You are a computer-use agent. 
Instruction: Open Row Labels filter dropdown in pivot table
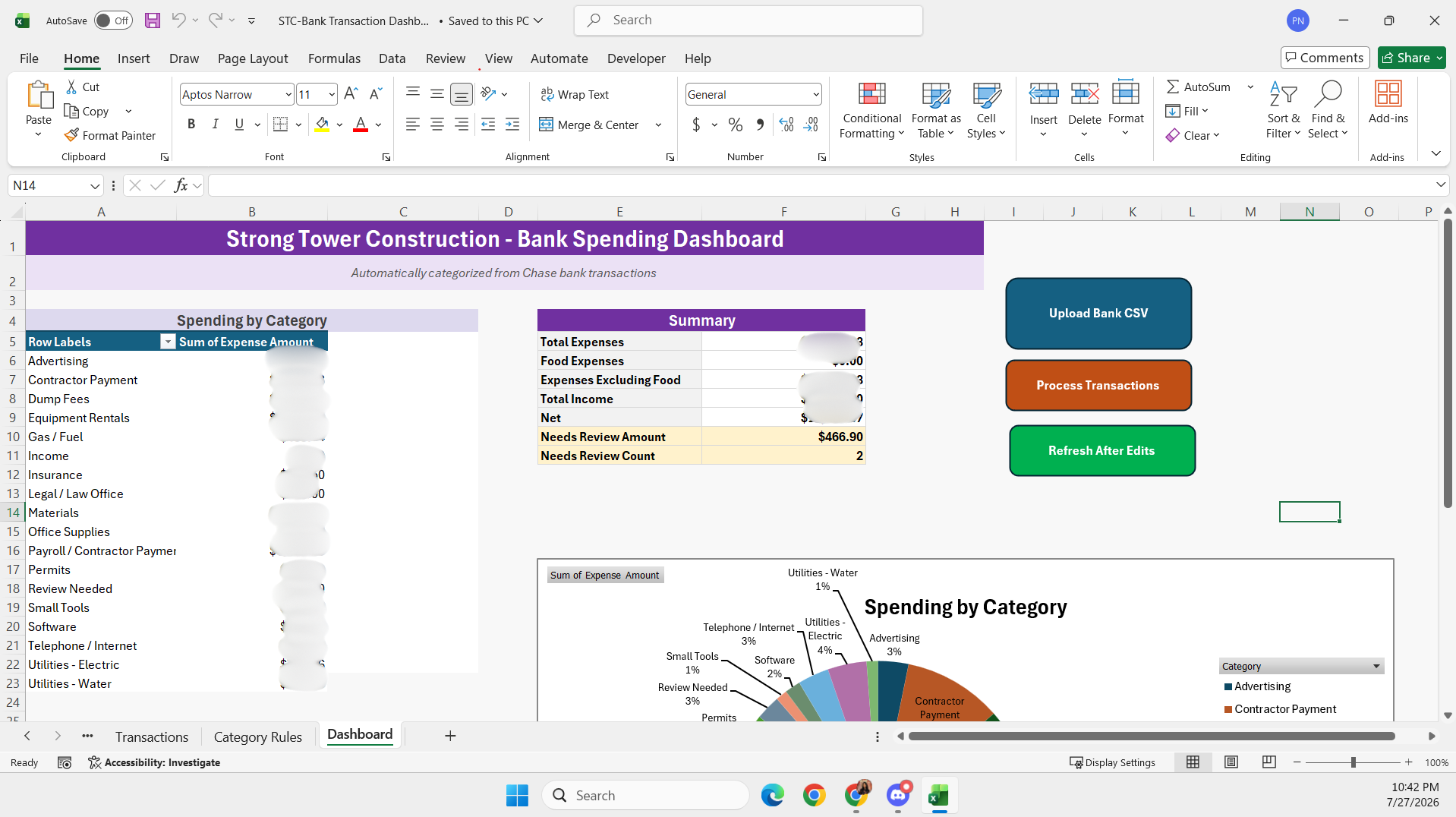click(x=168, y=342)
